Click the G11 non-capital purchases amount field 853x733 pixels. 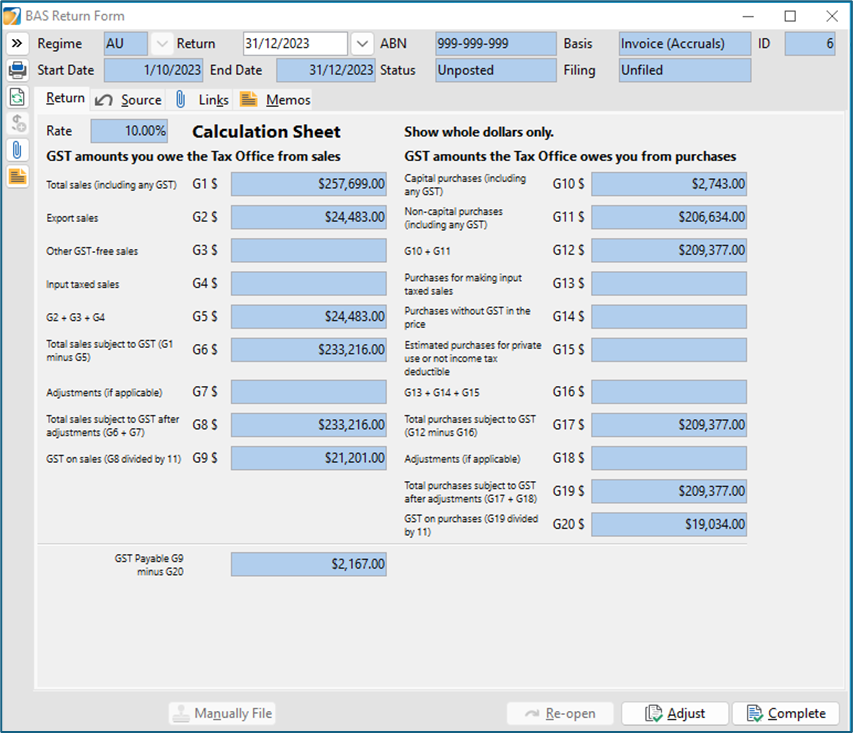(x=669, y=217)
